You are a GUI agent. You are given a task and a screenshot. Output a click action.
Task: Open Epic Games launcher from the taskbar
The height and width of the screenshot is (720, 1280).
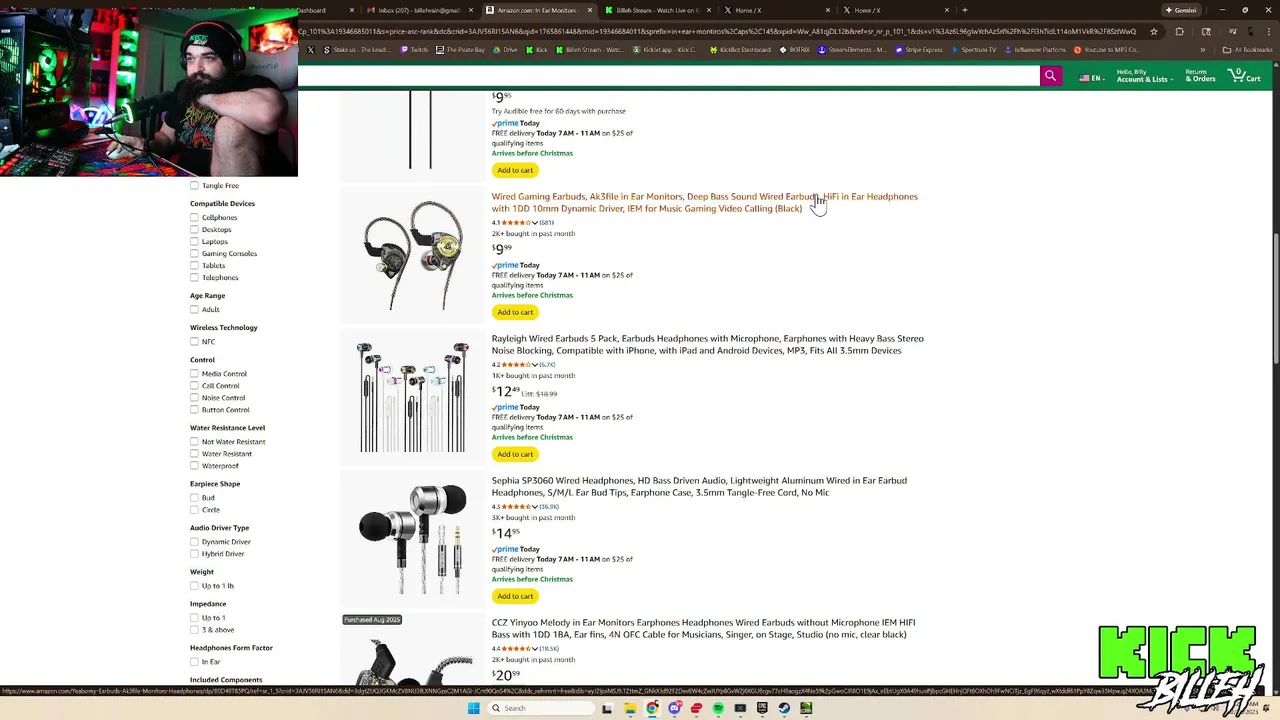tap(762, 708)
